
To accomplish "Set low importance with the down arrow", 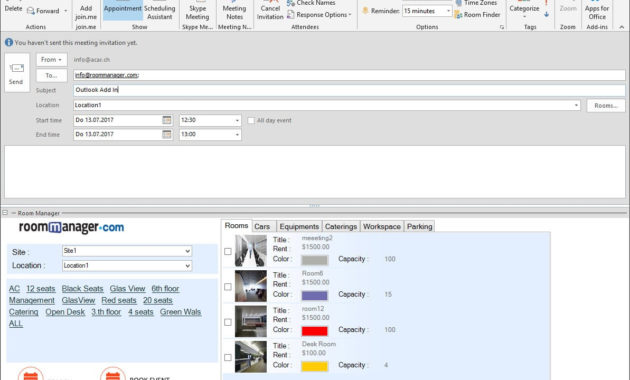I will point(546,14).
